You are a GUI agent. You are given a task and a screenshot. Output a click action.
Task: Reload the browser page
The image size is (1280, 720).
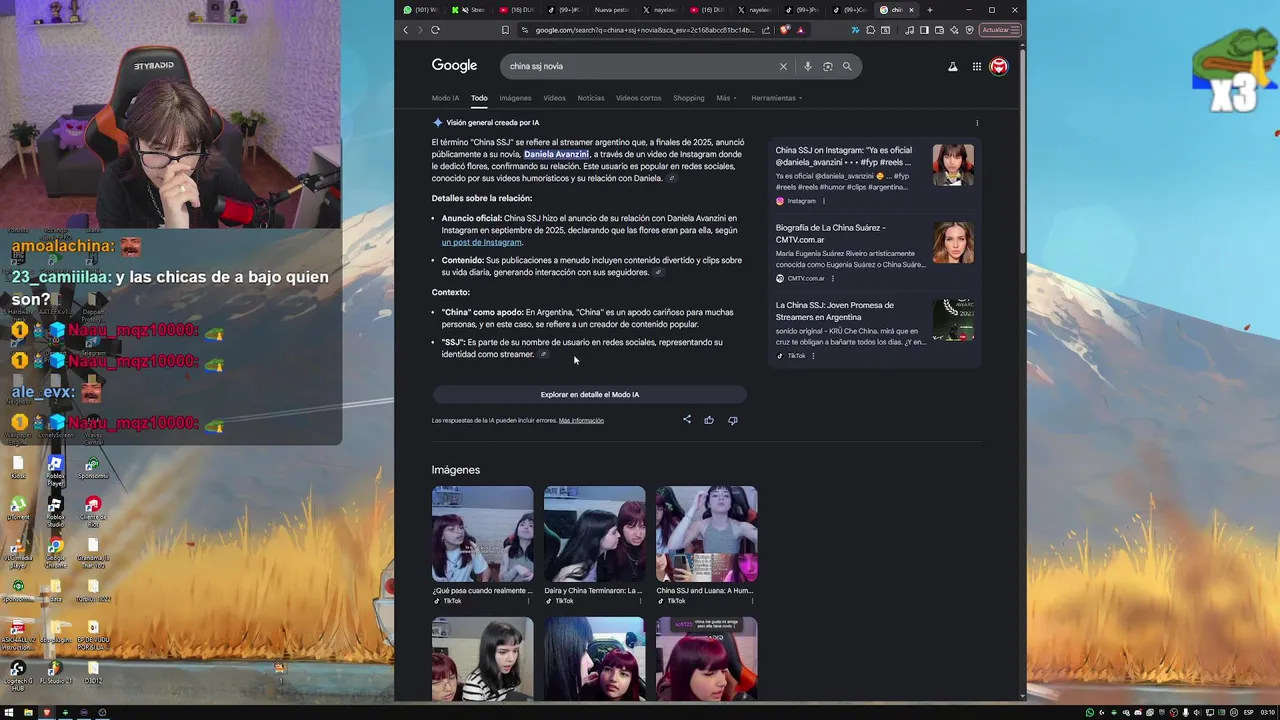(435, 30)
